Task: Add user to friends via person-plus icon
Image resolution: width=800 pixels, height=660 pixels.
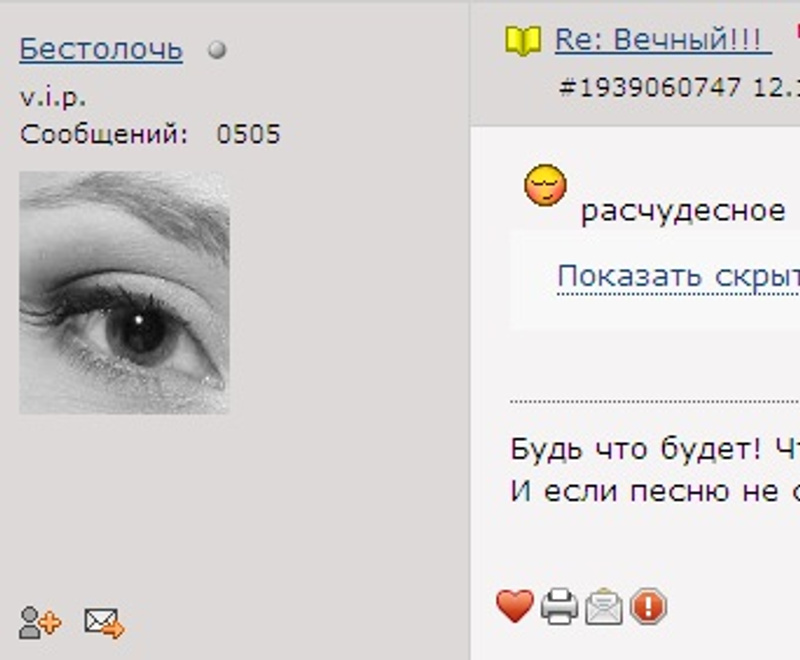Action: click(x=40, y=622)
